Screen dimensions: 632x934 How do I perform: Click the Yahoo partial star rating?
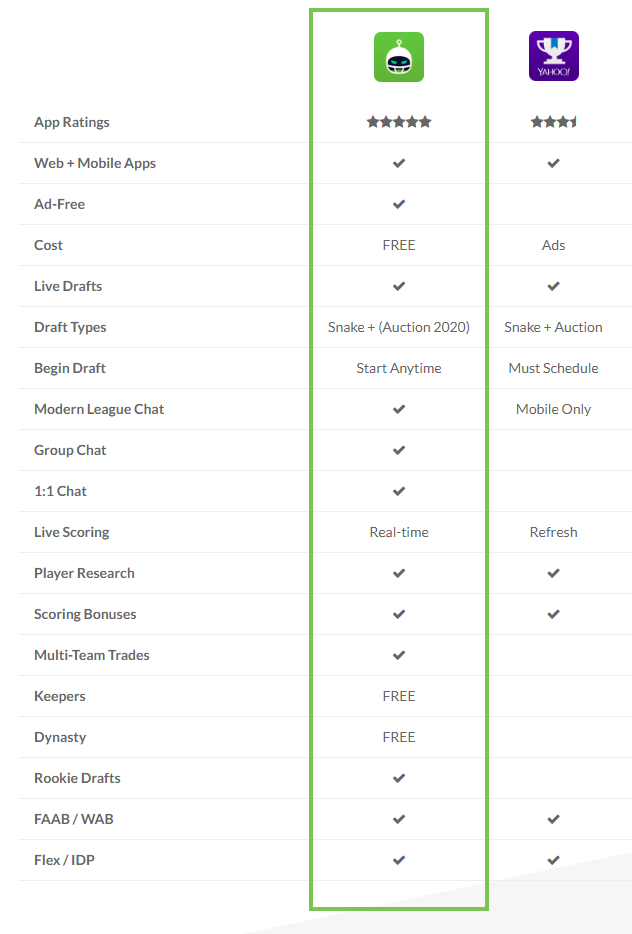(x=553, y=122)
